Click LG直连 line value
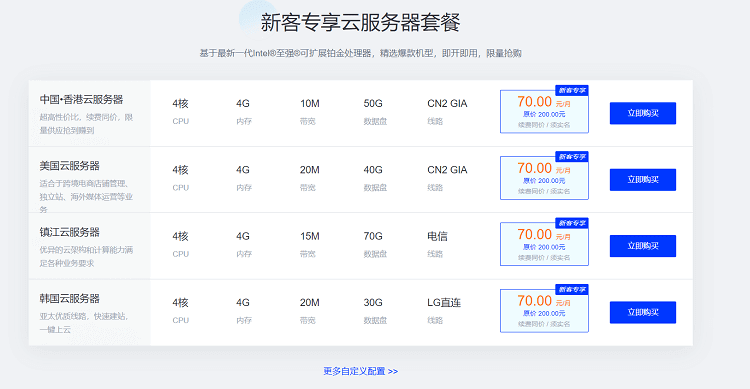Screen dimensions: 750x389 (x=444, y=303)
